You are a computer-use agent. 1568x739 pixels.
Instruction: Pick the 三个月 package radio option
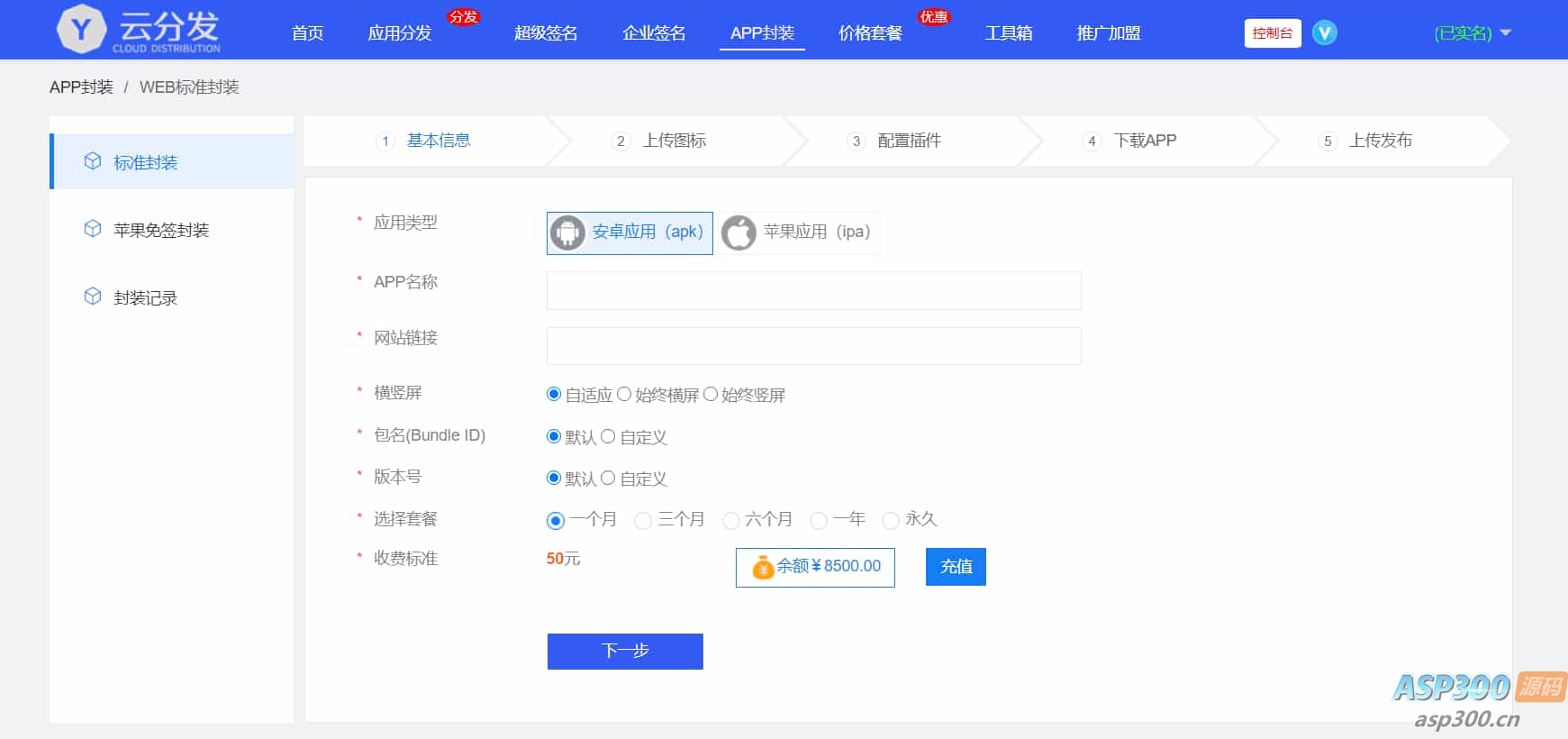point(643,520)
